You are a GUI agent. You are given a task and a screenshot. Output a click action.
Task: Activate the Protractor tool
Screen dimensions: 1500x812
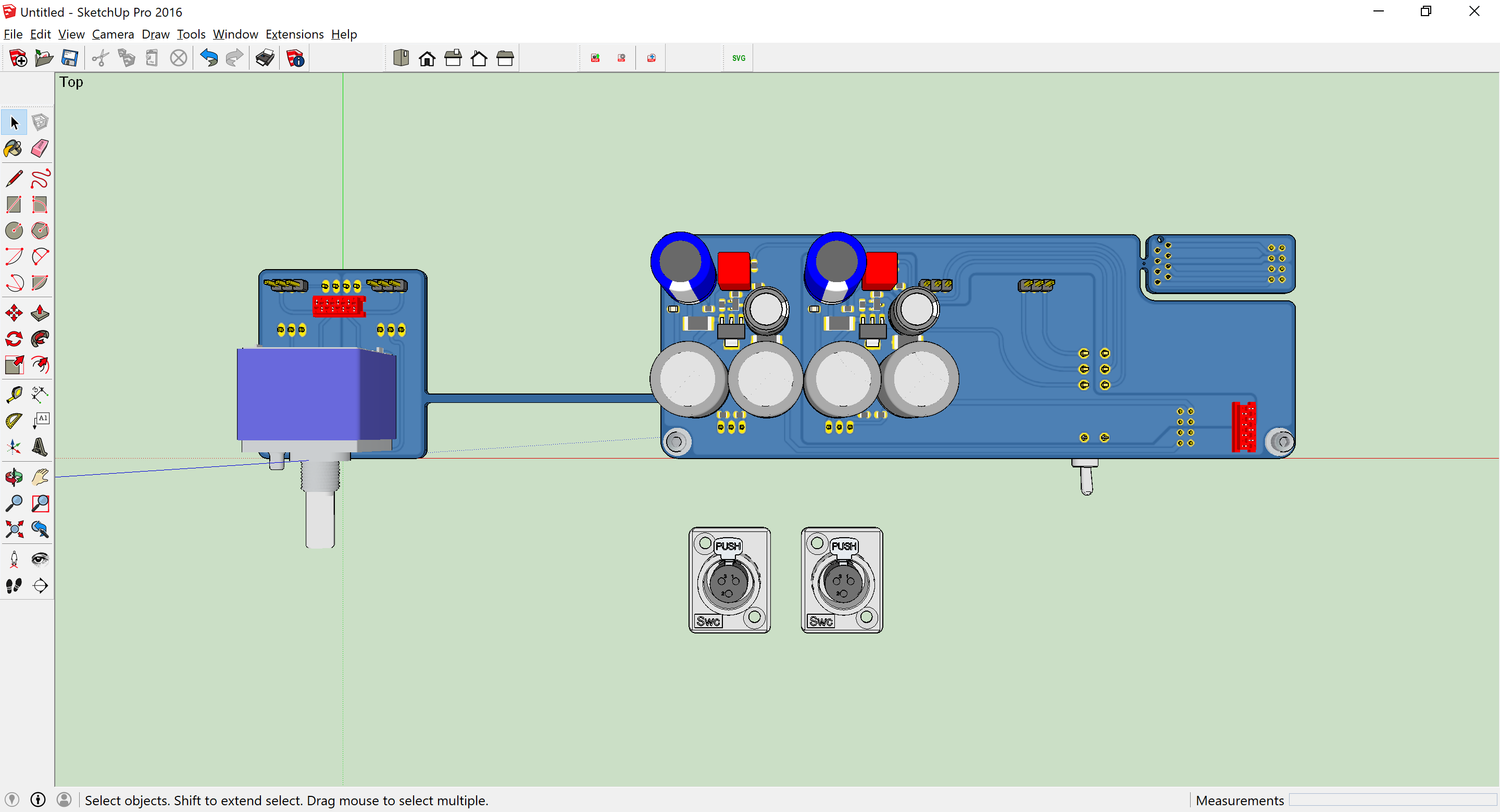tap(14, 421)
